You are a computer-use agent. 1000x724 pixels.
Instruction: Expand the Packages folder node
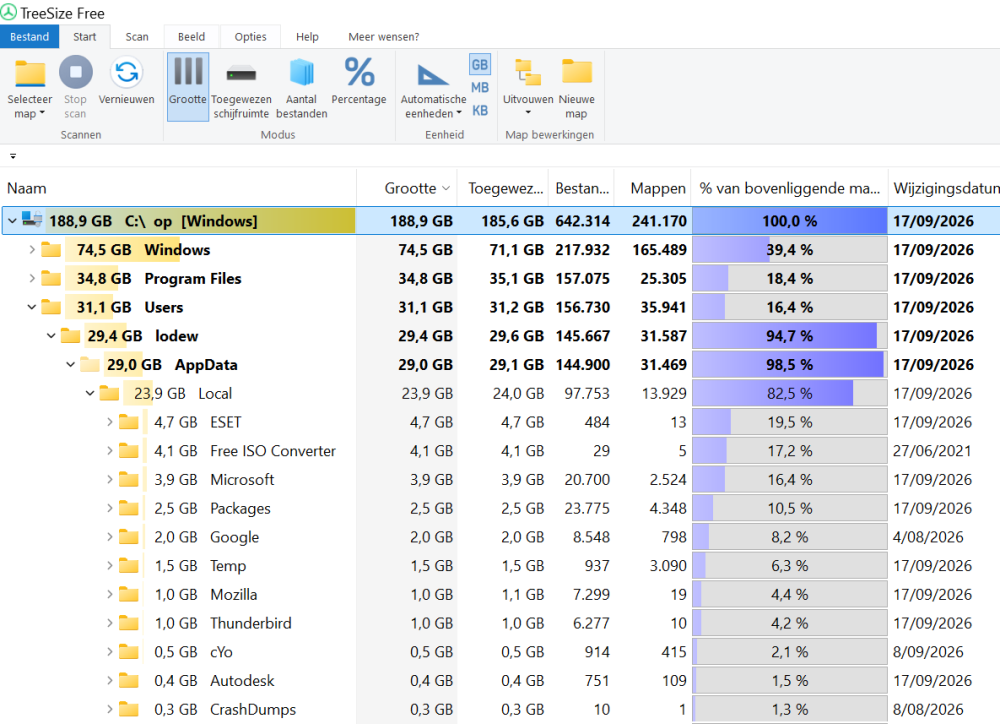click(x=109, y=508)
